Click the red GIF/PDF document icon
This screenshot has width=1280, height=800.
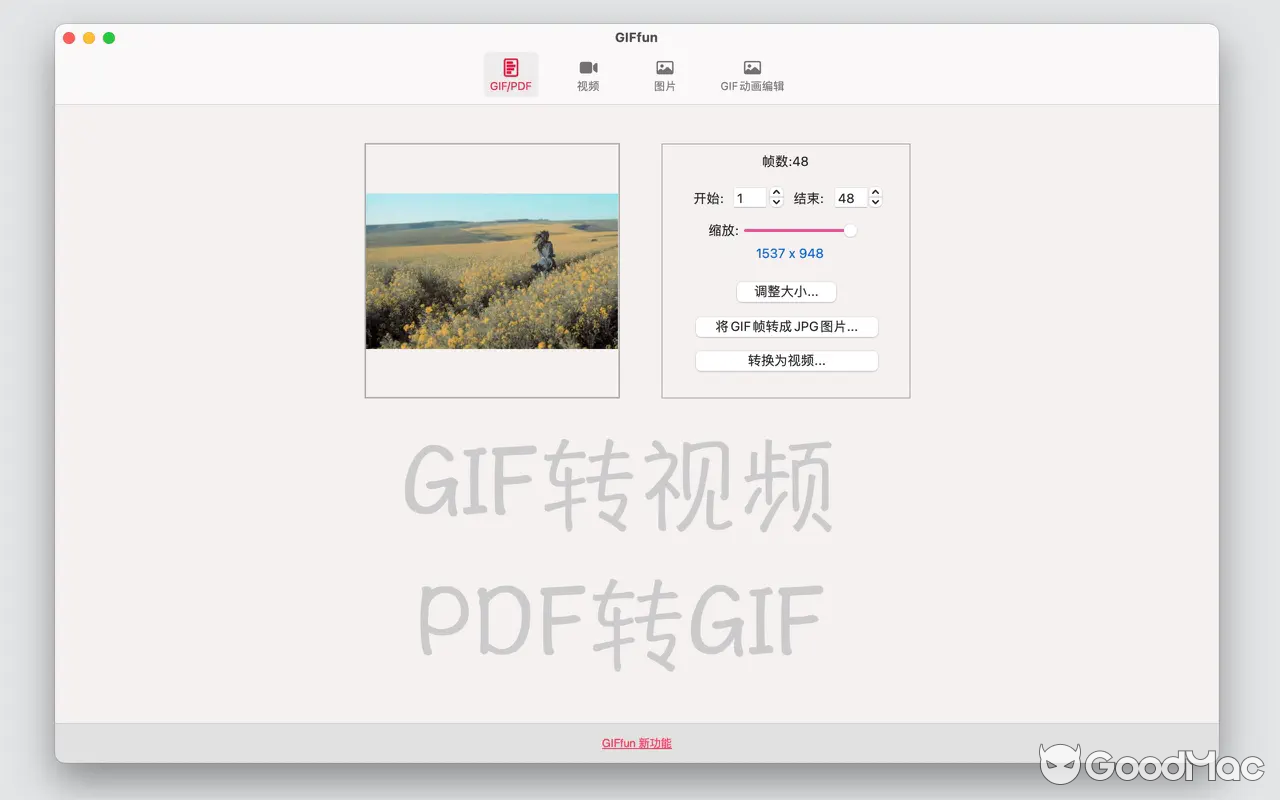click(510, 66)
